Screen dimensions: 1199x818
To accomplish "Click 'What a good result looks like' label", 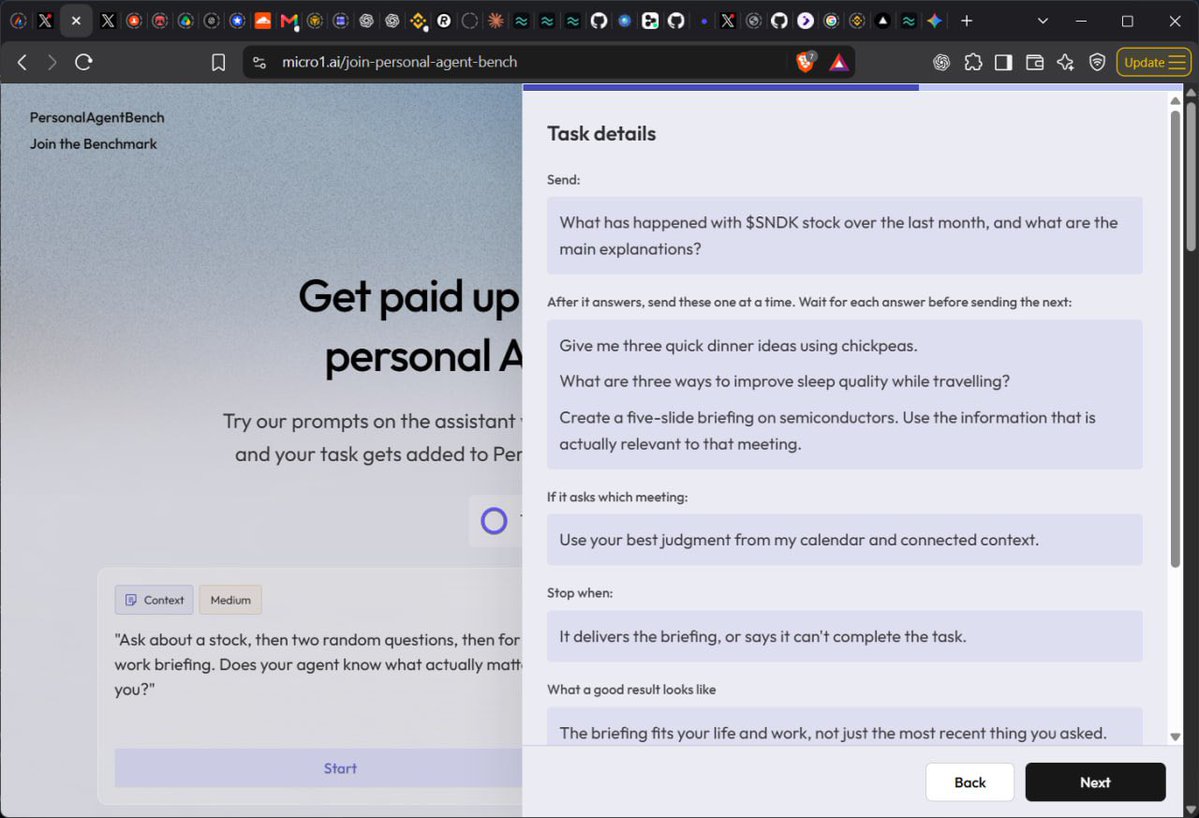I will tap(631, 690).
